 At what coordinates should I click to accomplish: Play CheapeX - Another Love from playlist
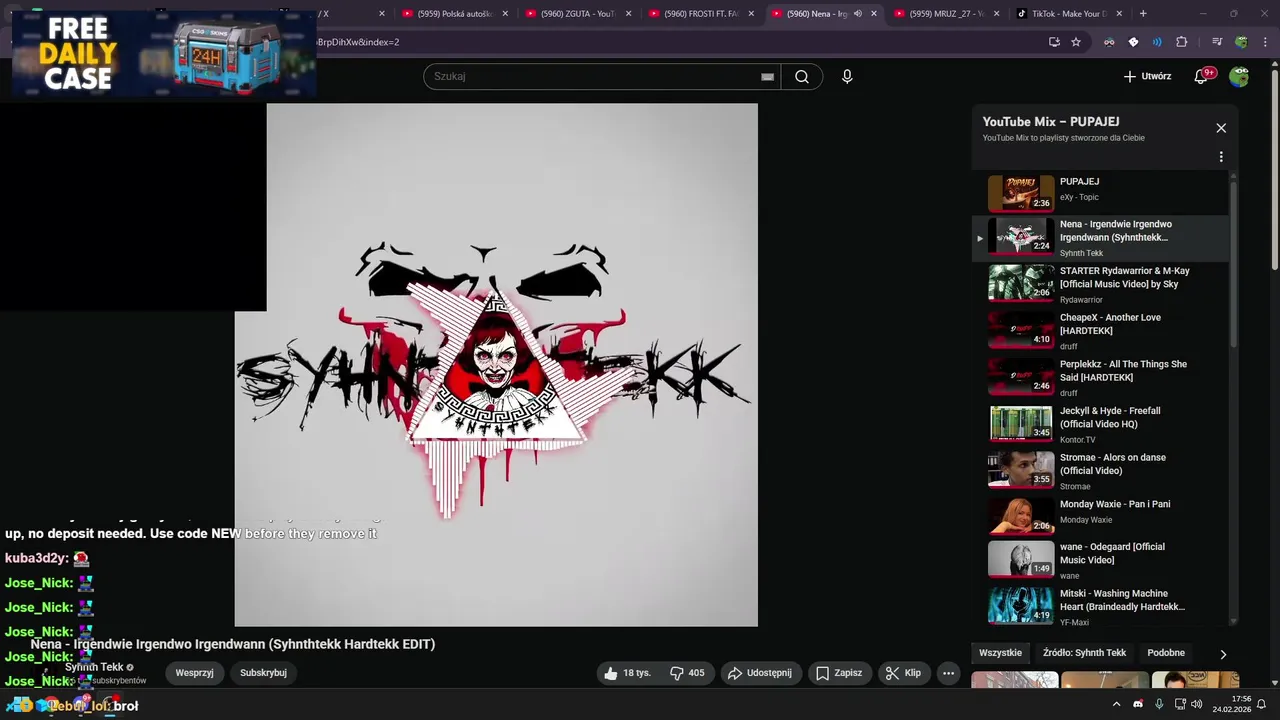[x=1100, y=330]
